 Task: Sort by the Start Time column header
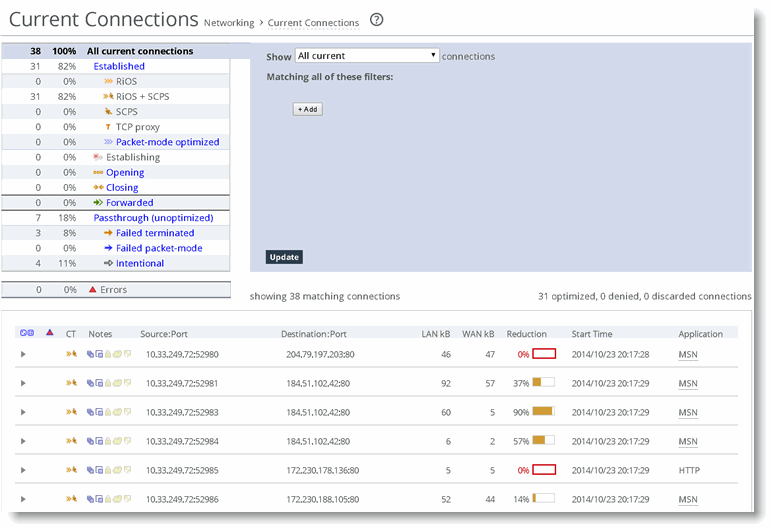click(x=593, y=334)
